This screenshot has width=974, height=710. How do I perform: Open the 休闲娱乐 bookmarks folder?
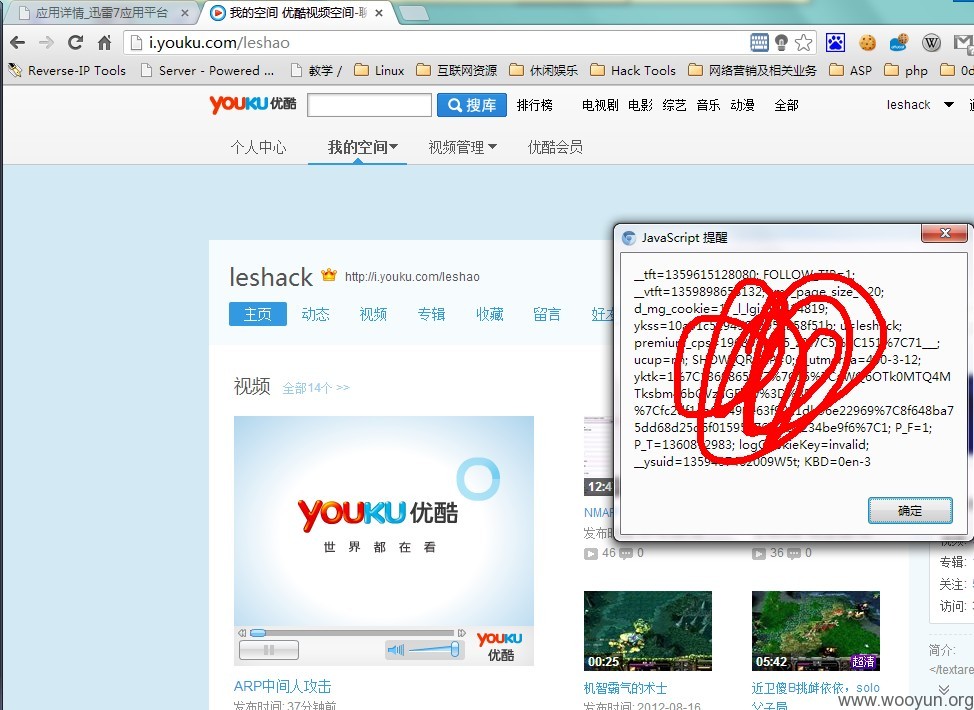(x=544, y=71)
